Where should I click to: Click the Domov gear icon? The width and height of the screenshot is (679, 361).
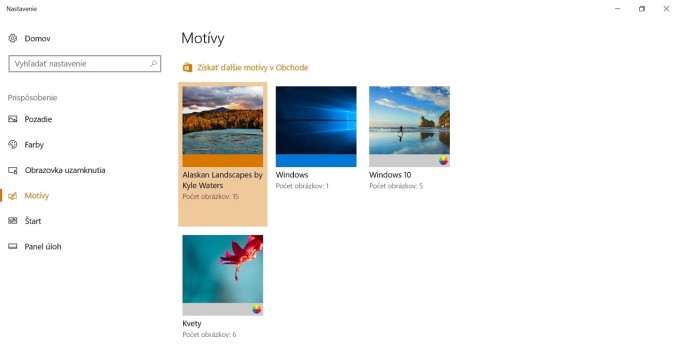[x=13, y=38]
